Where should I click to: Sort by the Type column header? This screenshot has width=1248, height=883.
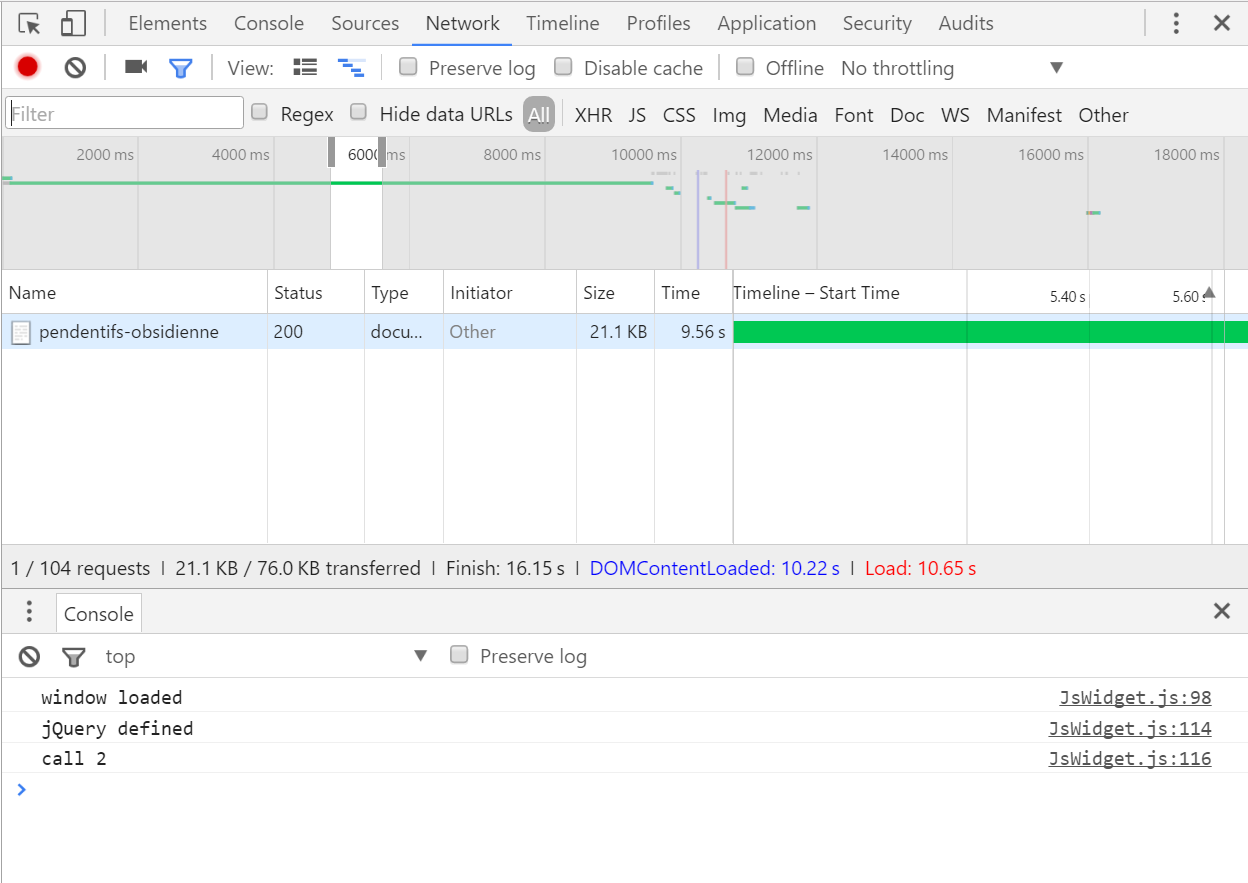(x=404, y=293)
